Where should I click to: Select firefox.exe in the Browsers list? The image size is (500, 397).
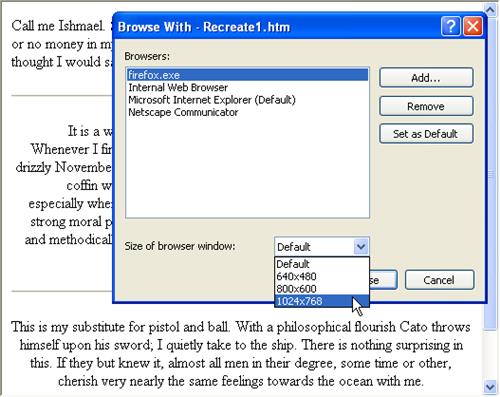248,75
